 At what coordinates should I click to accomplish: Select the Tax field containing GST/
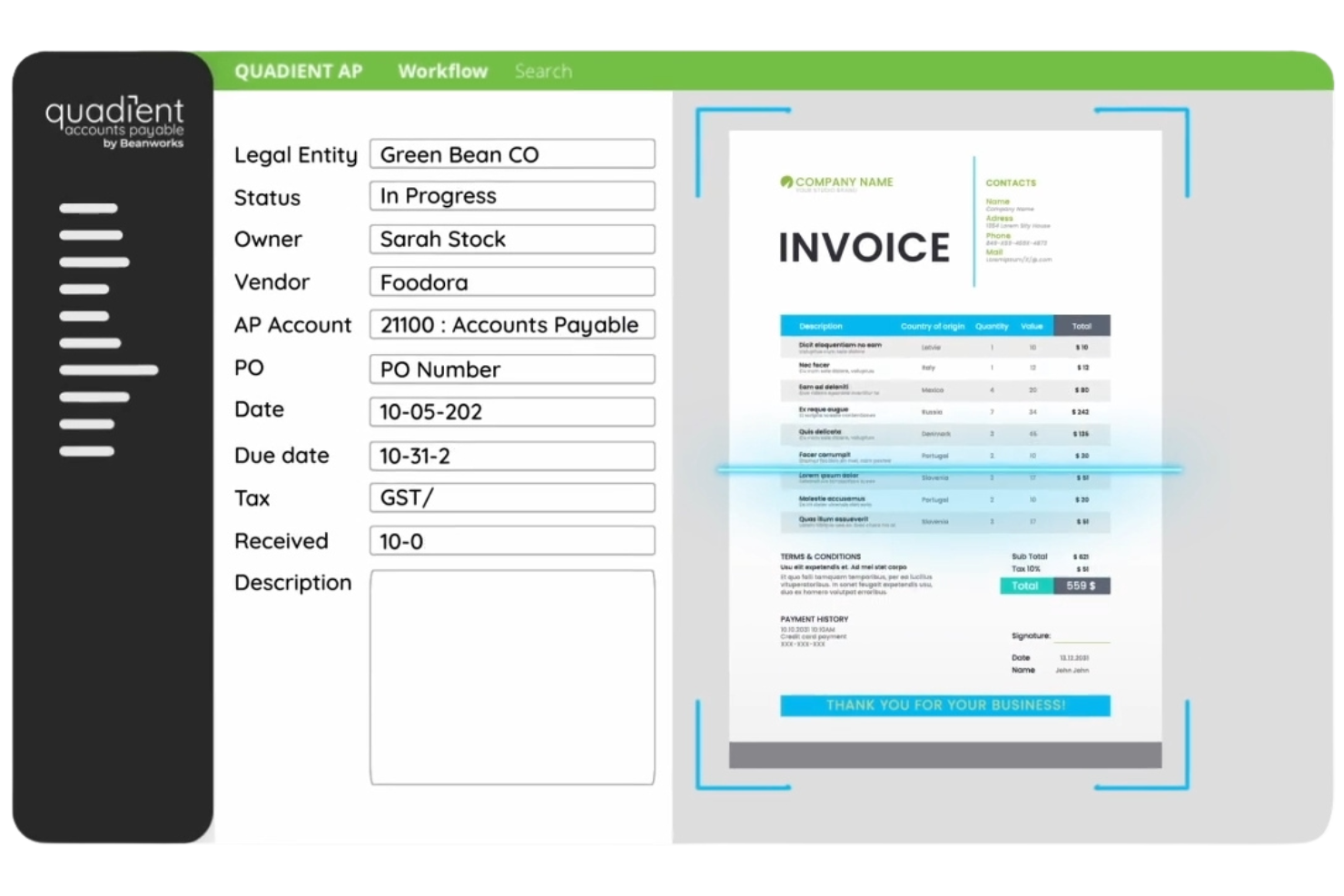511,498
